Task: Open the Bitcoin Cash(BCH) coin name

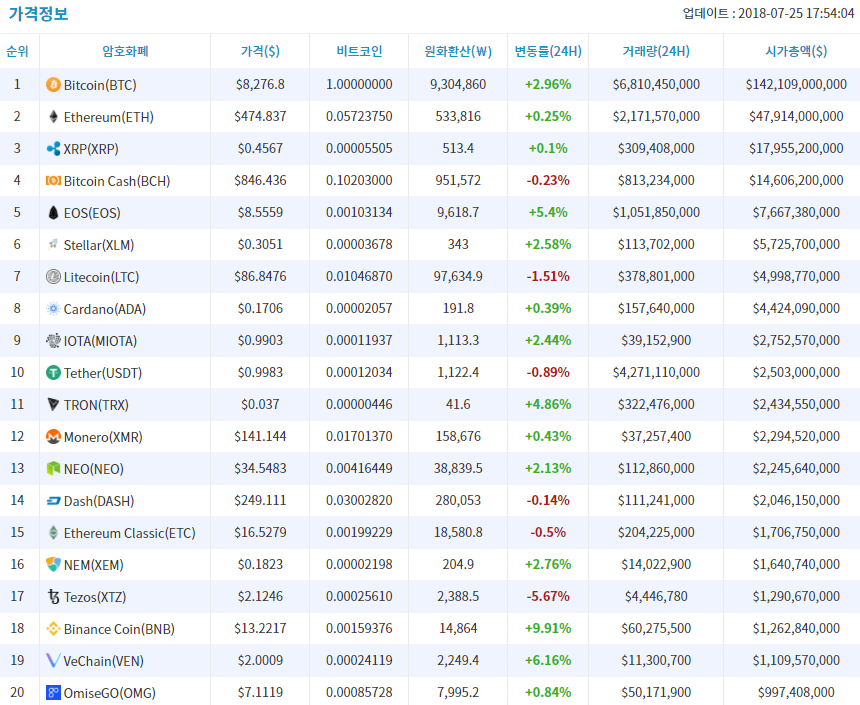Action: click(x=117, y=181)
